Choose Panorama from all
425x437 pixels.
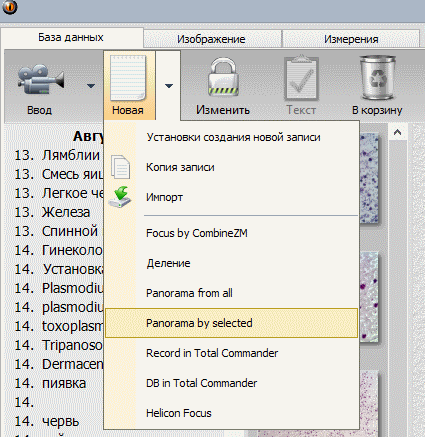pyautogui.click(x=231, y=293)
